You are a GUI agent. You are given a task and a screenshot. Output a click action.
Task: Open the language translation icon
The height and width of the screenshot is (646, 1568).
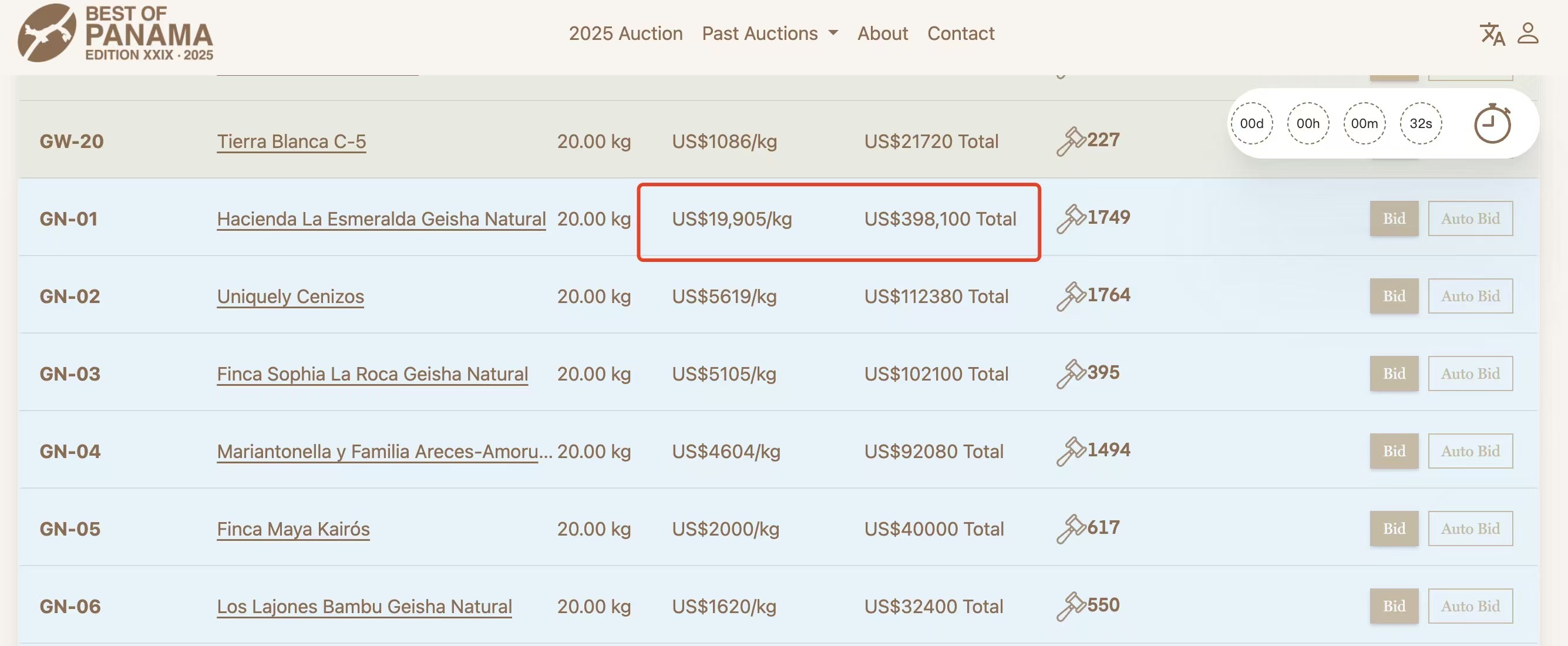(1492, 33)
